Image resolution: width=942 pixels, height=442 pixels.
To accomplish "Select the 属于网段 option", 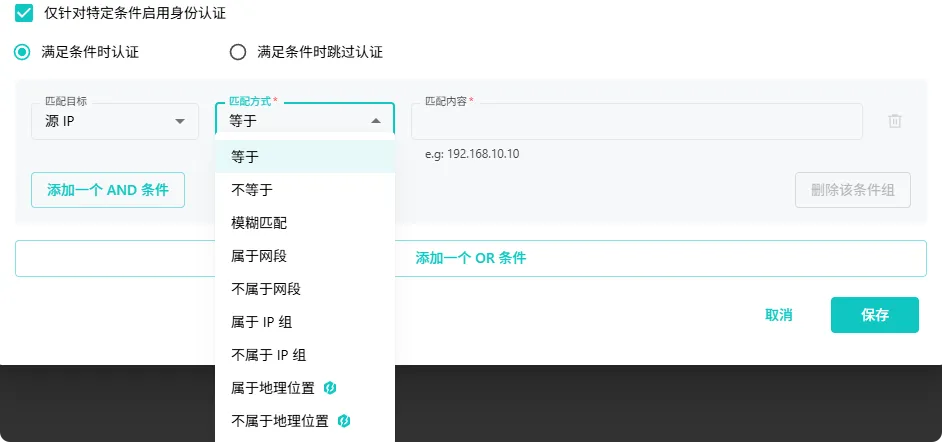I will (x=259, y=256).
